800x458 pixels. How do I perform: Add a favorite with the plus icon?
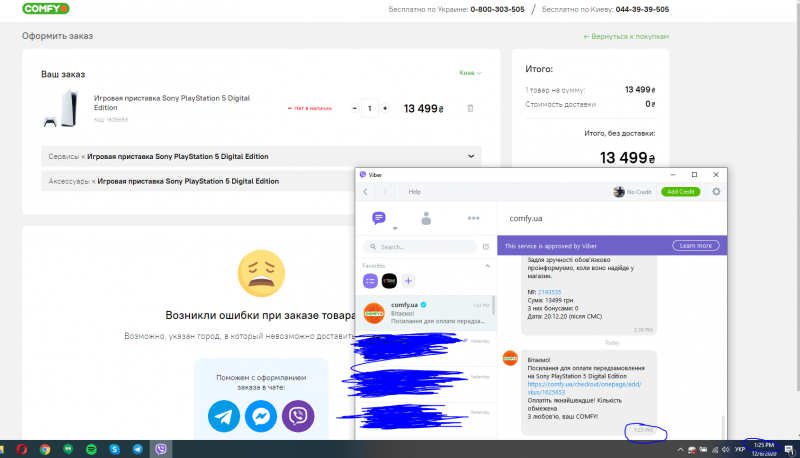click(408, 281)
